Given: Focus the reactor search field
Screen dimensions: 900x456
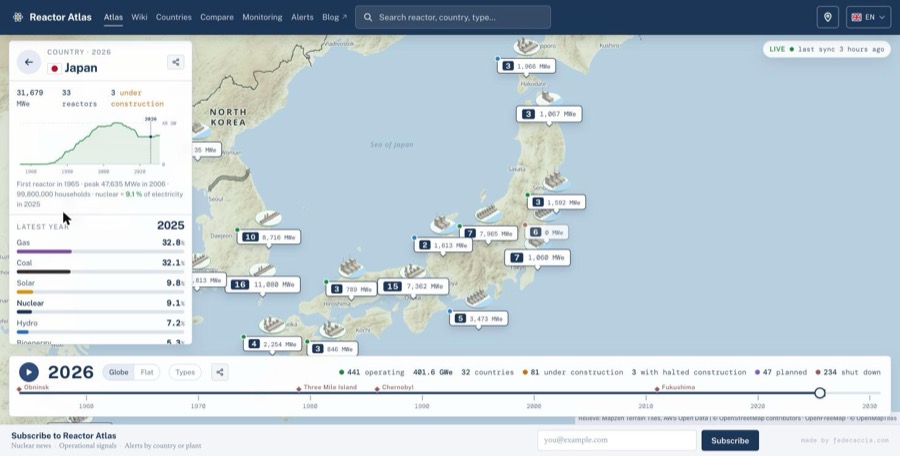Looking at the screenshot, I should (x=453, y=17).
